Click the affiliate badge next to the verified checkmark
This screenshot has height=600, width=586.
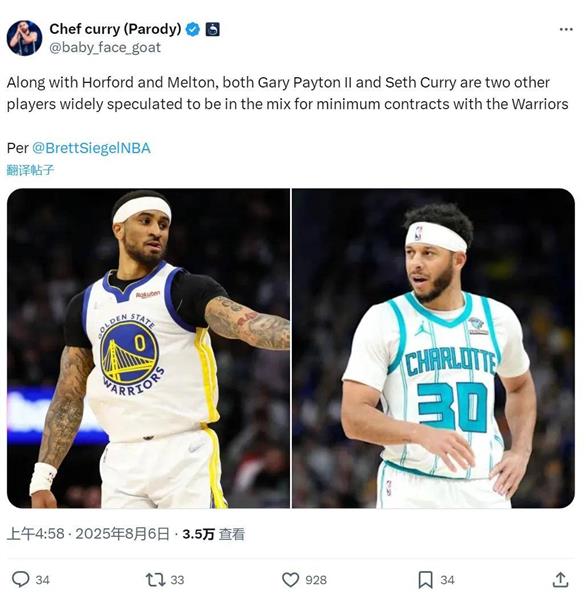point(213,29)
